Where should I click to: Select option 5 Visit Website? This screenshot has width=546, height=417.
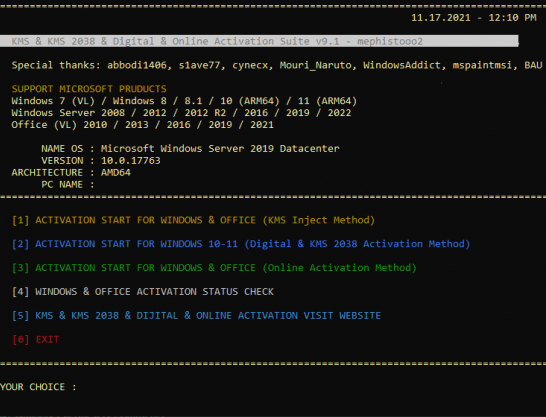[x=196, y=316]
